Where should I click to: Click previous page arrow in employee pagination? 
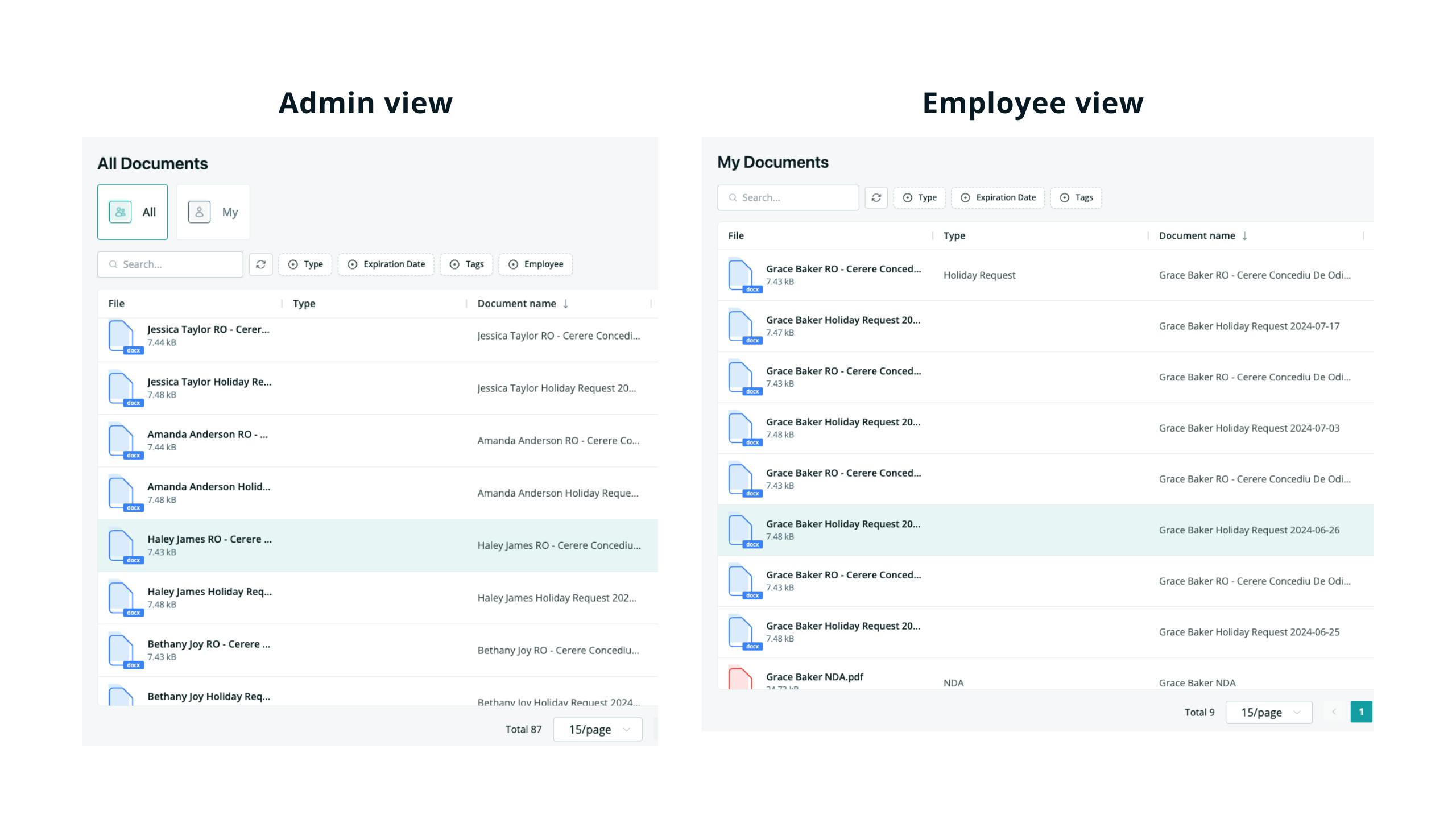pyautogui.click(x=1334, y=712)
